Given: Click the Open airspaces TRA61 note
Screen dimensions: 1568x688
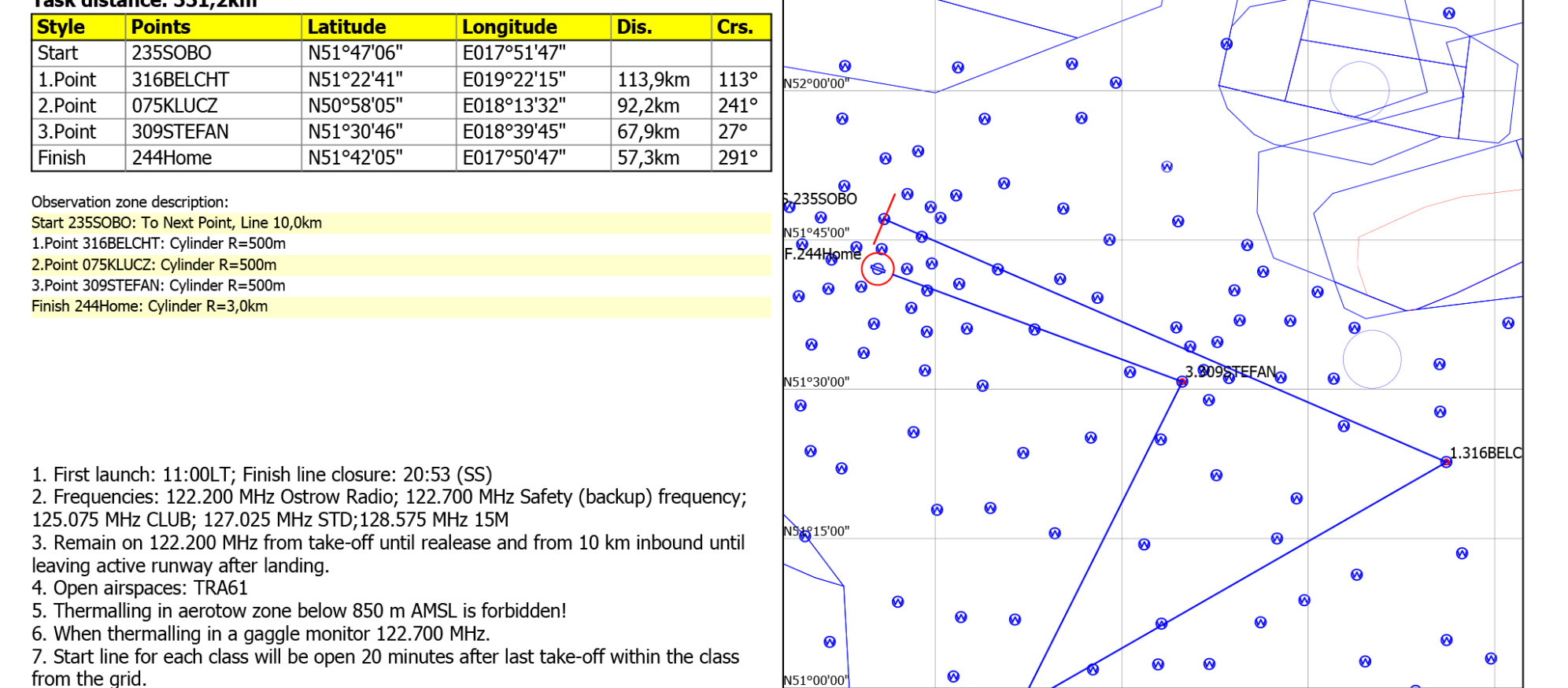Looking at the screenshot, I should click(140, 588).
